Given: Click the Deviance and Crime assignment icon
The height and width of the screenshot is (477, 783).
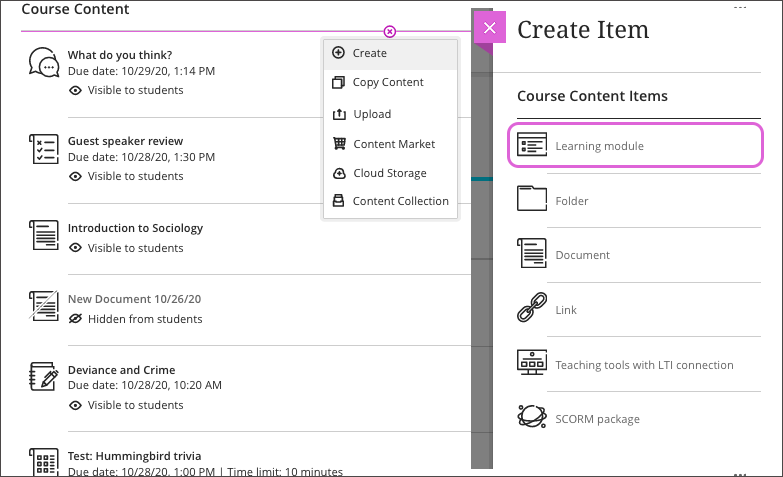Looking at the screenshot, I should (x=44, y=377).
